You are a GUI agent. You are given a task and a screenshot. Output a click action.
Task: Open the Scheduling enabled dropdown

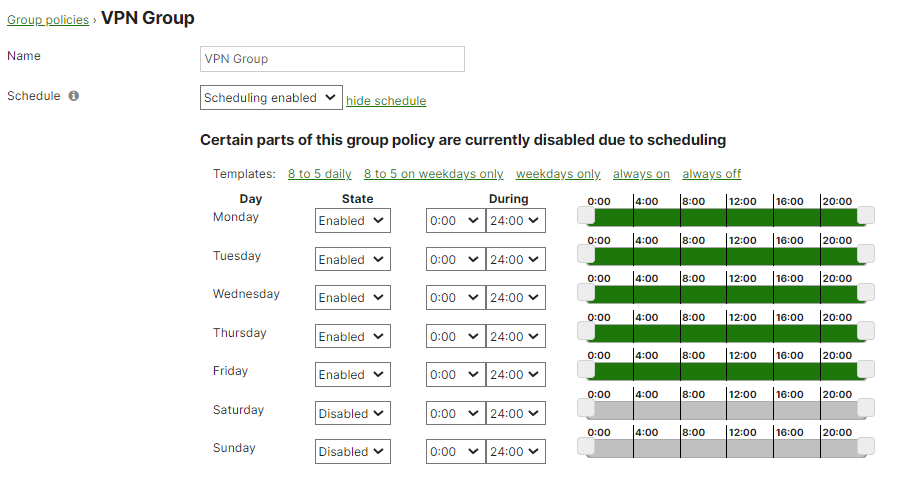(271, 98)
